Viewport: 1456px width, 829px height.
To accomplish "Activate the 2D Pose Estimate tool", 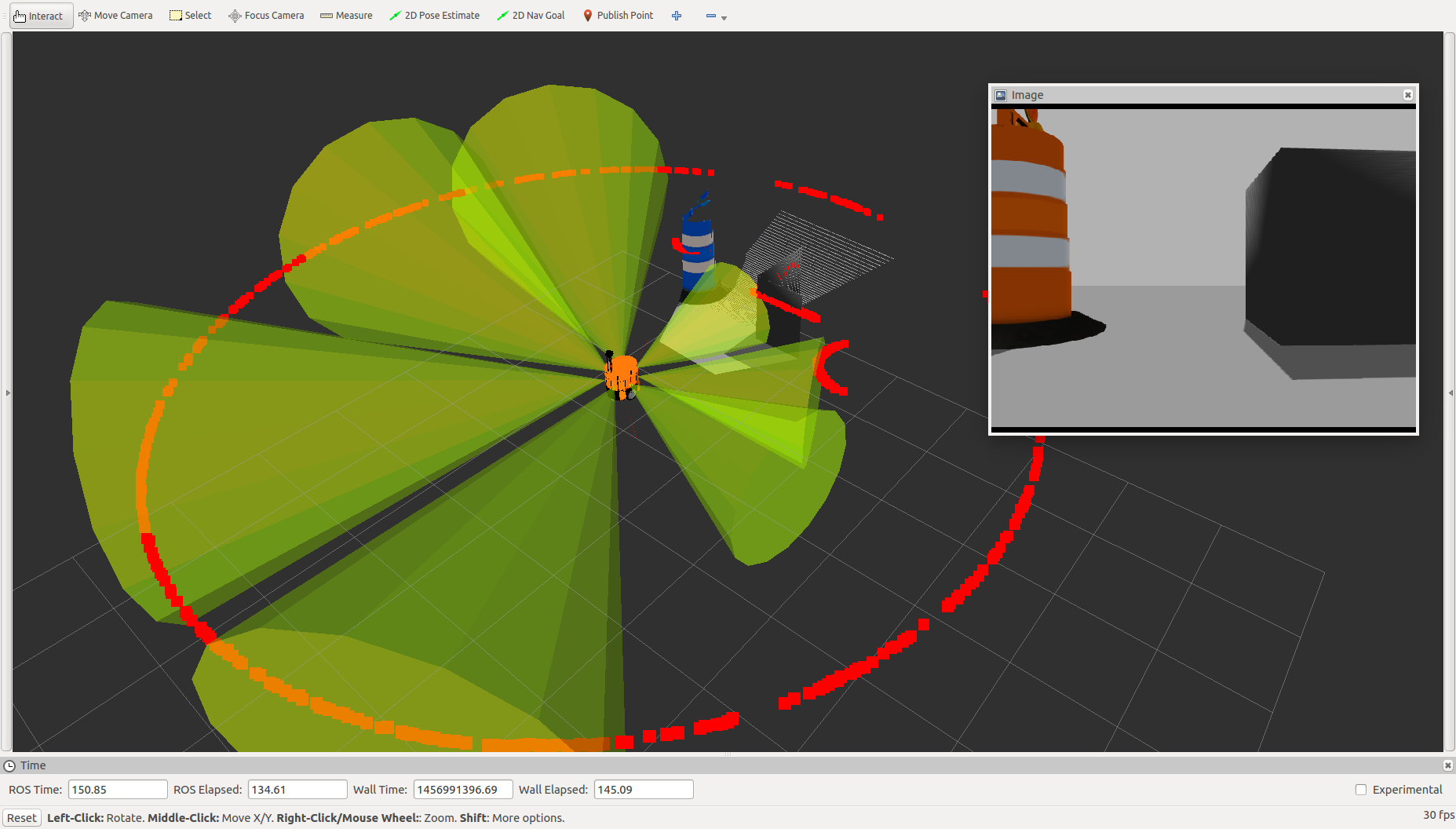I will [434, 16].
